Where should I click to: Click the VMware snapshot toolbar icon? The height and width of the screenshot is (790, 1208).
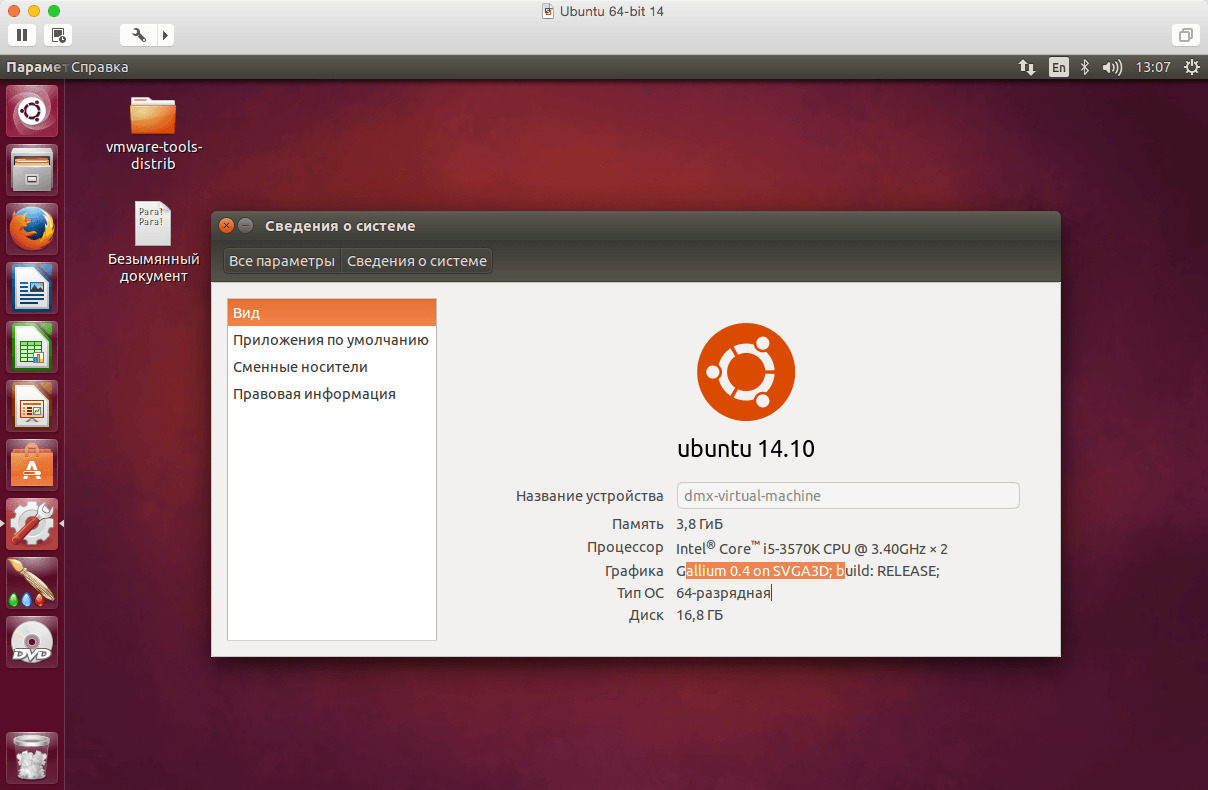pos(59,35)
